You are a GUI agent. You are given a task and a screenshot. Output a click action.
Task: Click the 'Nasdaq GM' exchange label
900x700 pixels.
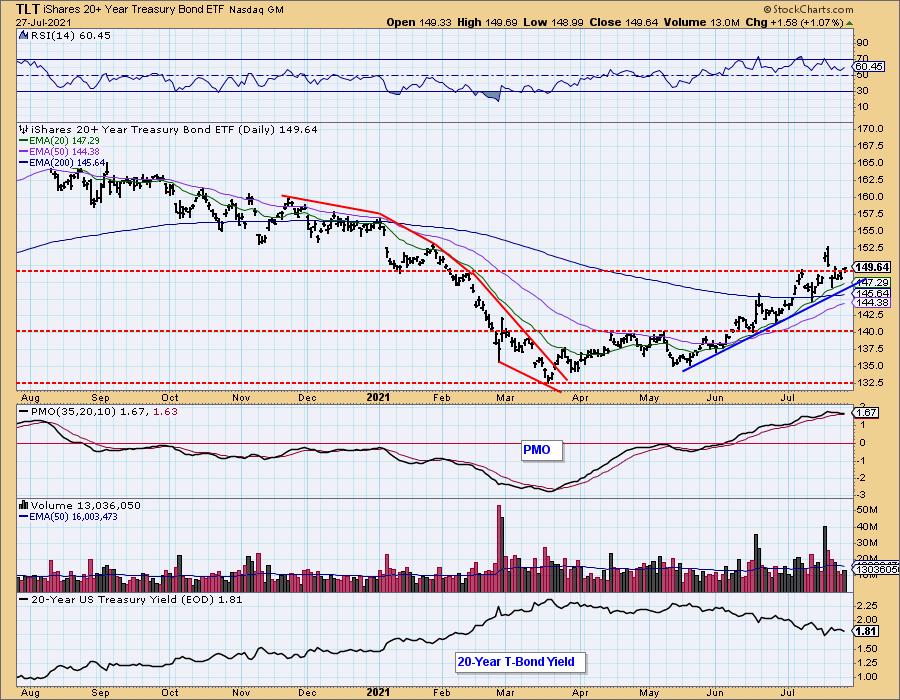[256, 10]
